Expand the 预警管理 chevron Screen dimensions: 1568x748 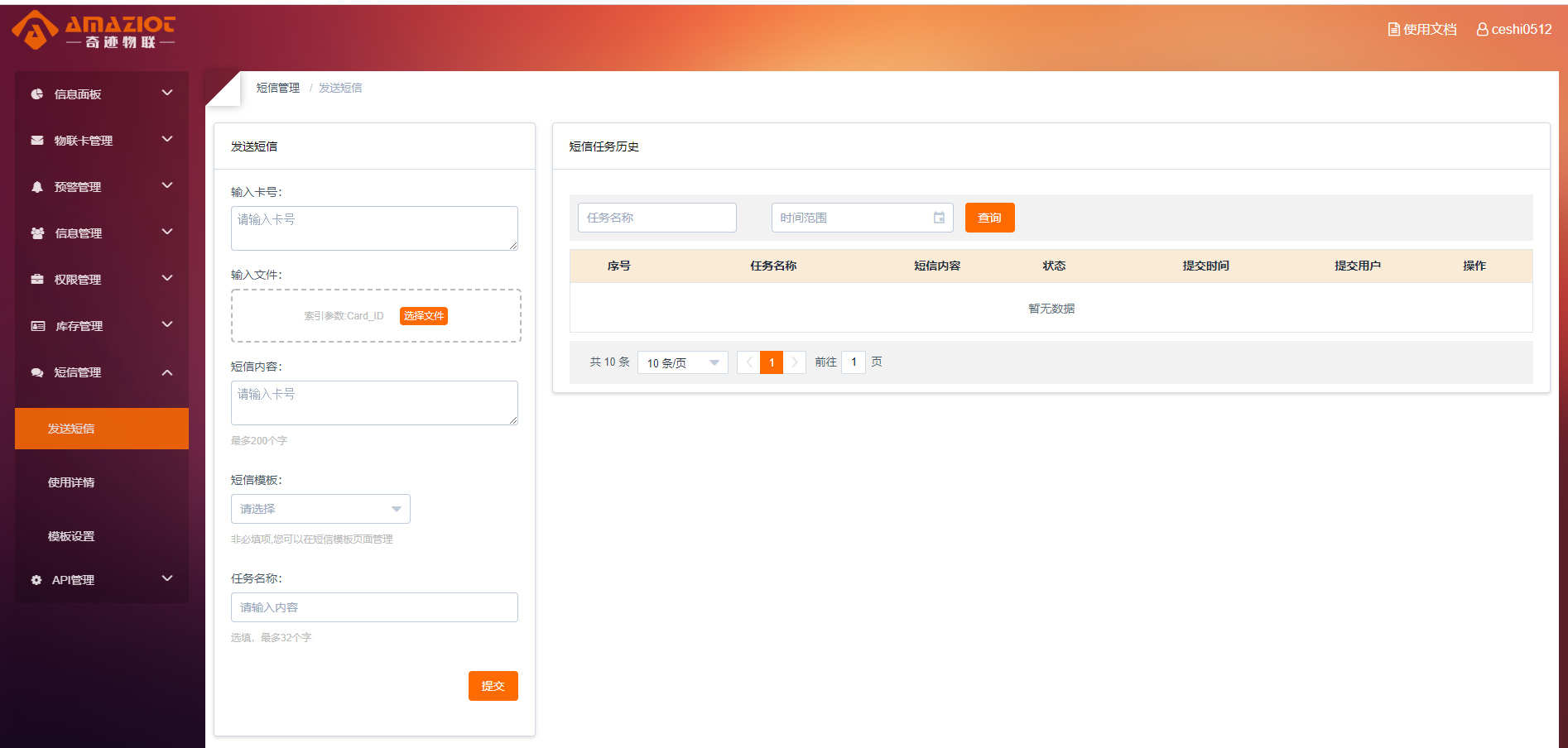click(167, 185)
